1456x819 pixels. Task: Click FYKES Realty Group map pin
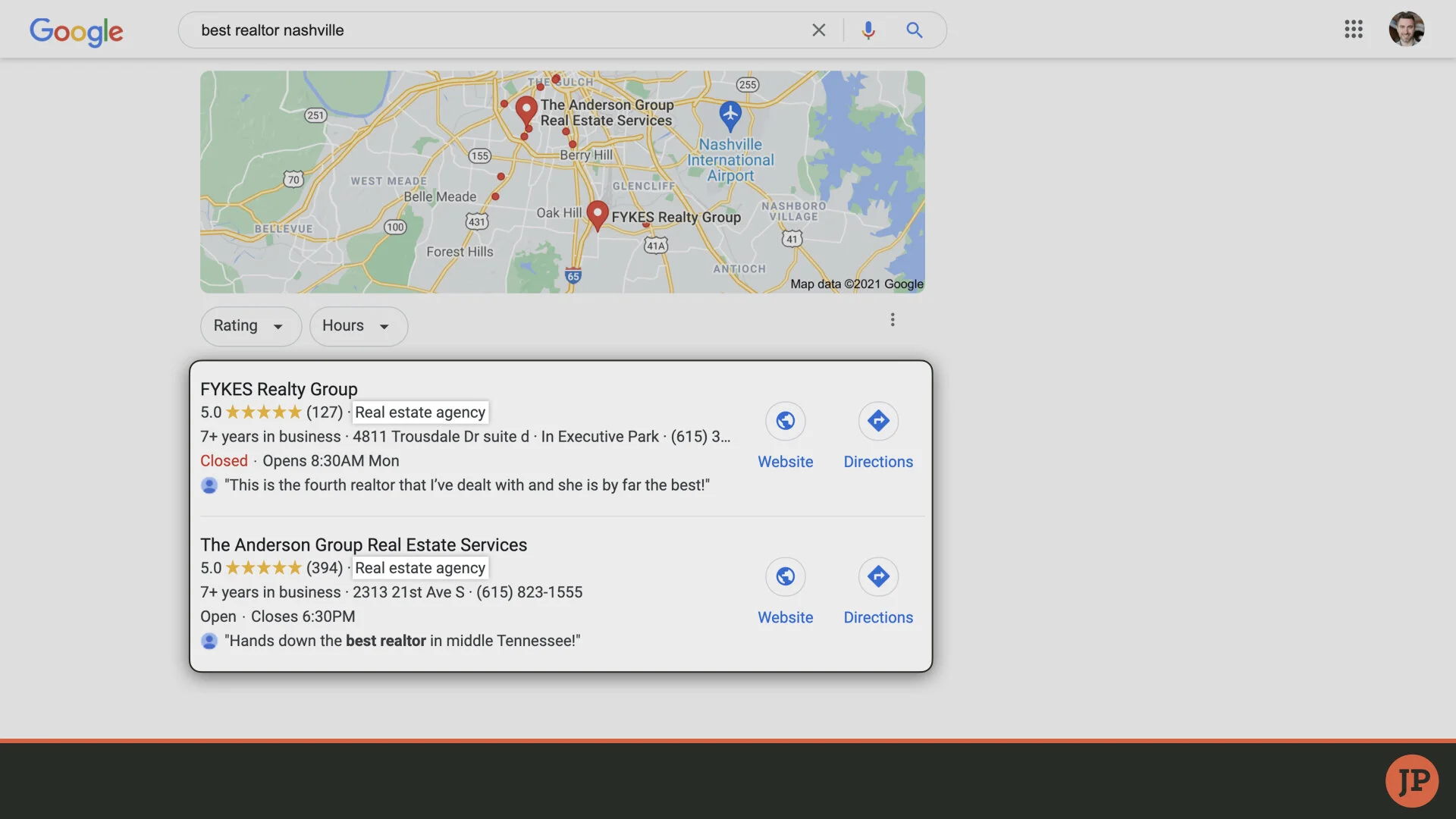pos(598,215)
